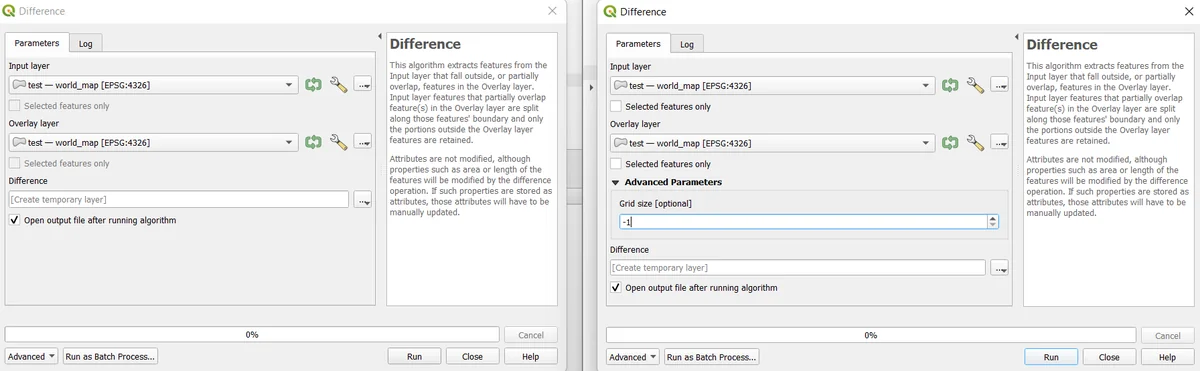
Task: Click Close button in right dialog
Action: (x=1109, y=357)
